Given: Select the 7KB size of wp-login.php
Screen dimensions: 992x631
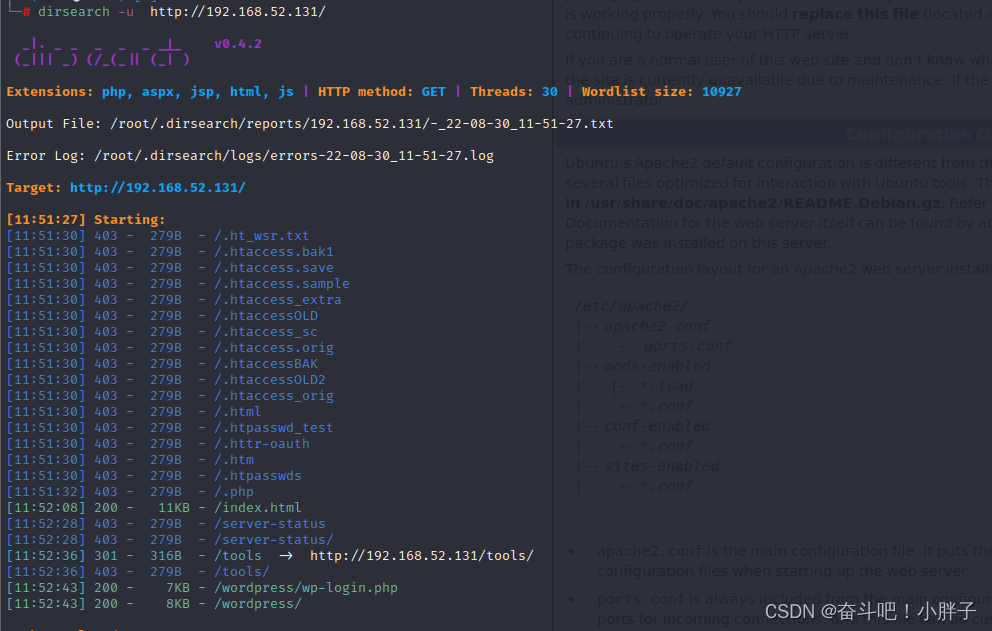Looking at the screenshot, I should [177, 587].
